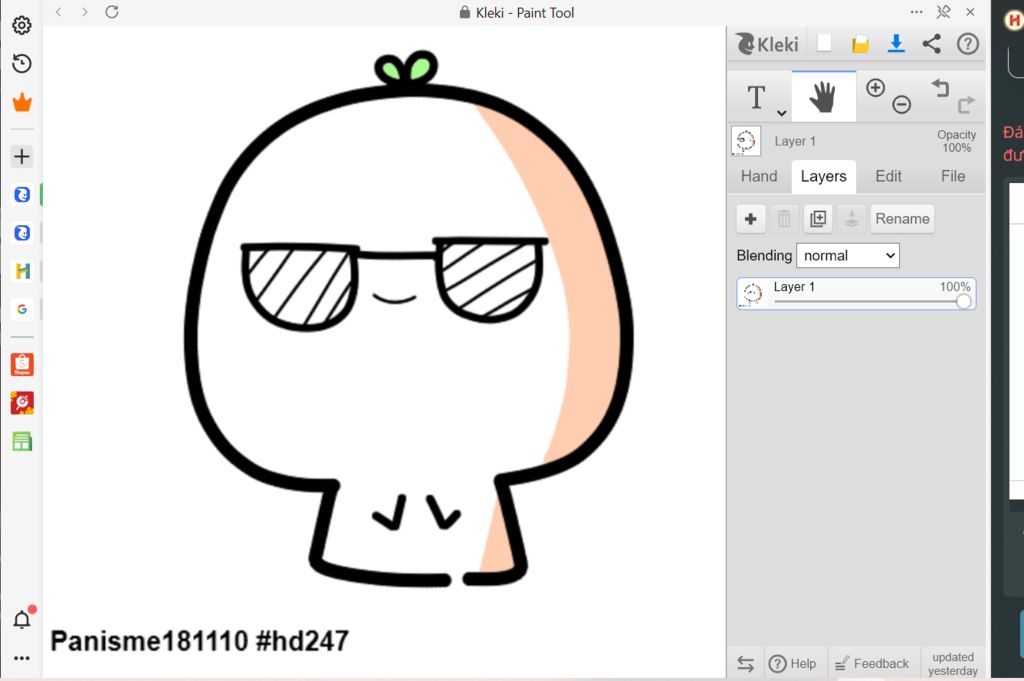Unpin the Kleki side panel

click(943, 12)
